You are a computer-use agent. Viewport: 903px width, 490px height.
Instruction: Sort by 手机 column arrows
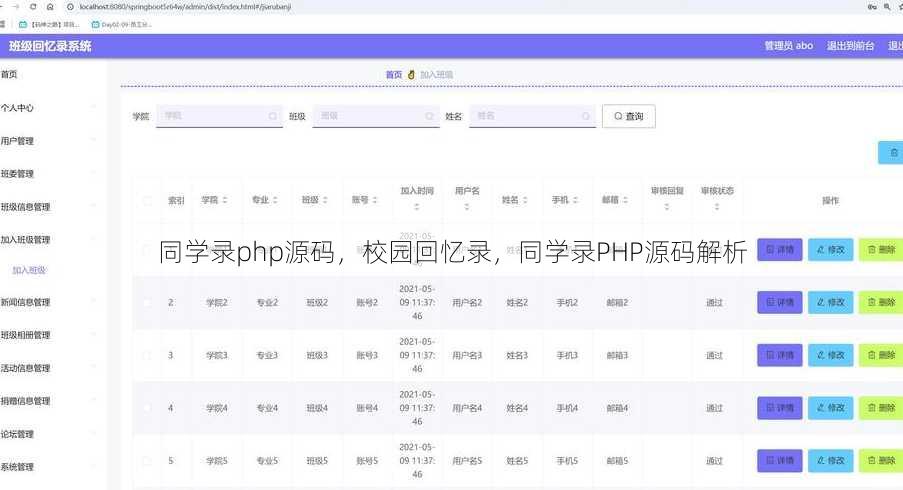pyautogui.click(x=575, y=200)
